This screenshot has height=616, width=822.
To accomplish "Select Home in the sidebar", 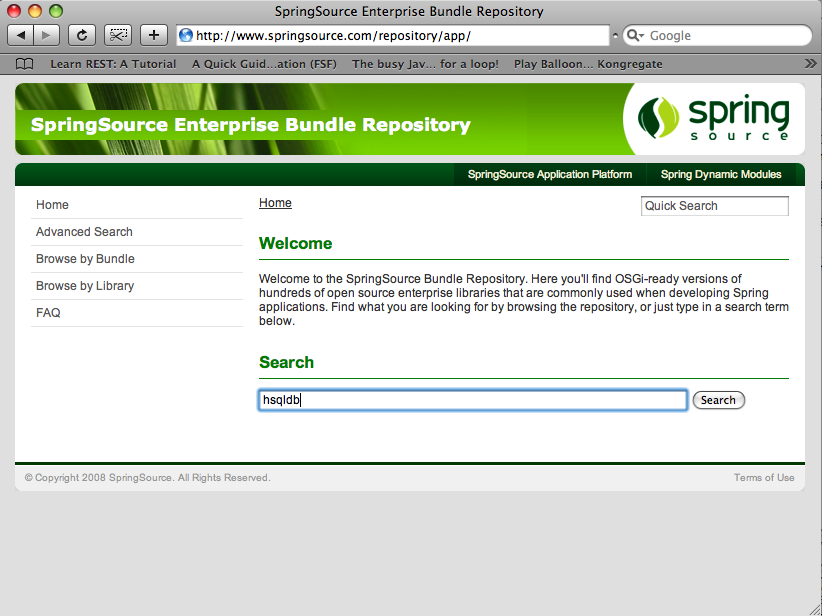I will 137,205.
